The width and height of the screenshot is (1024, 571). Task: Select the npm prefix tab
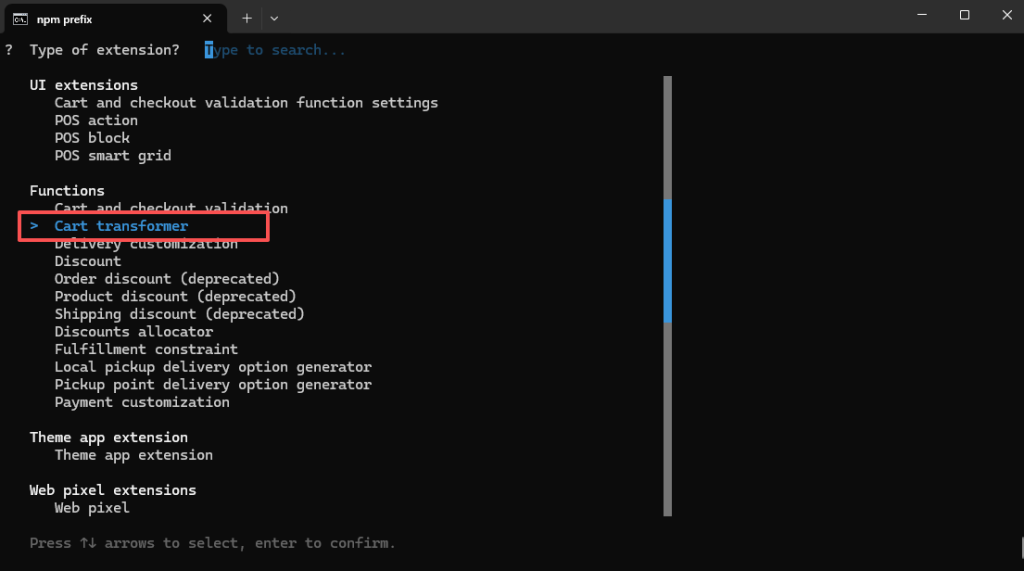coord(110,18)
